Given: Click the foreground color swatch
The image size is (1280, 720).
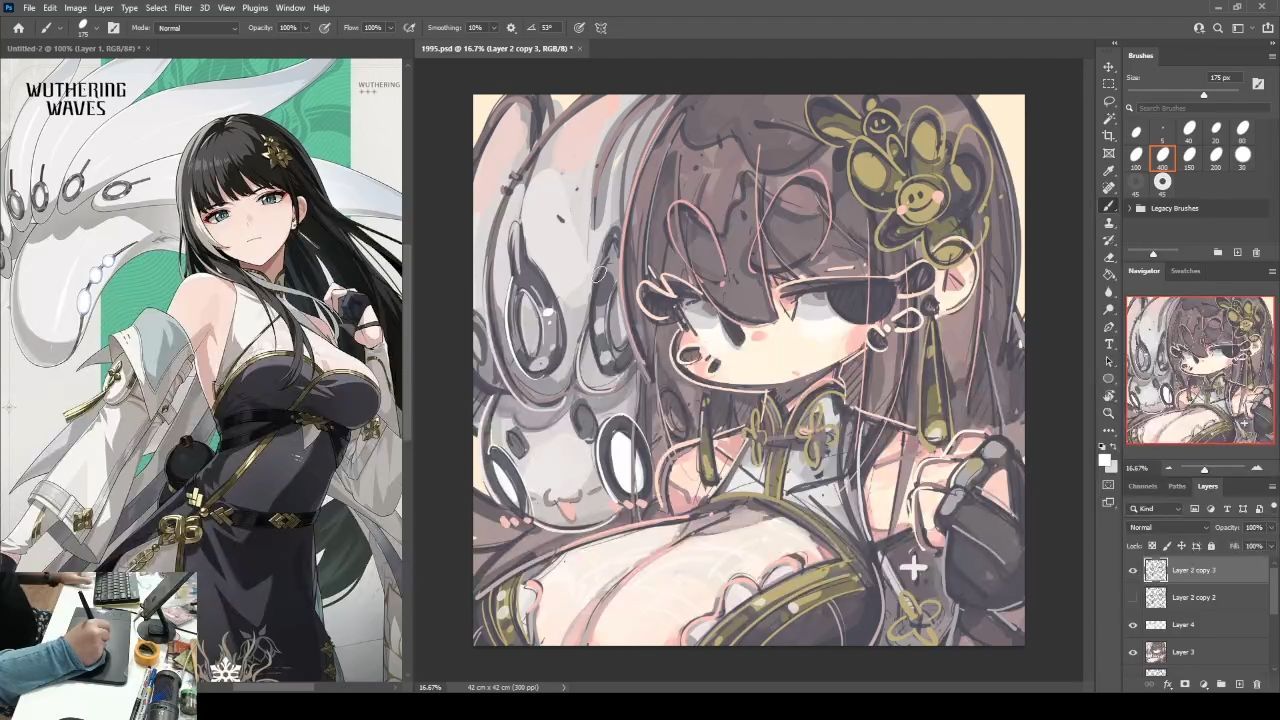Looking at the screenshot, I should [1104, 459].
